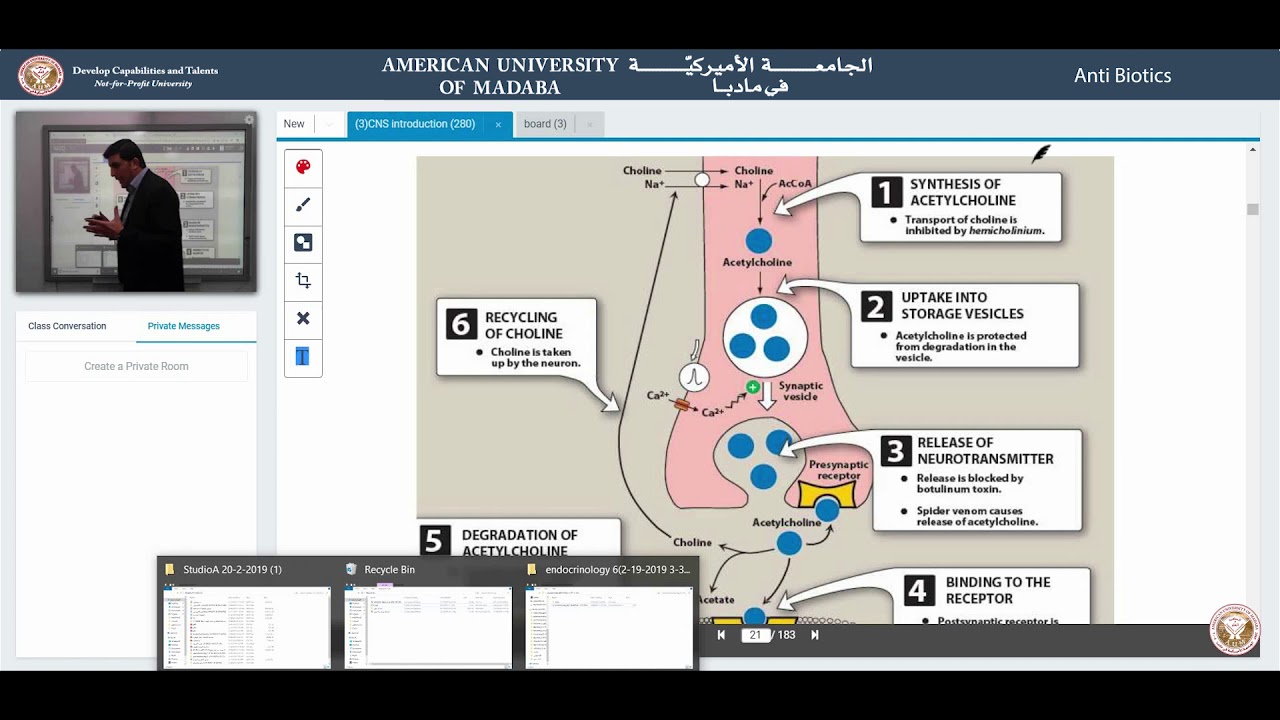
Task: Open the Class Conversation tab
Action: pos(67,326)
